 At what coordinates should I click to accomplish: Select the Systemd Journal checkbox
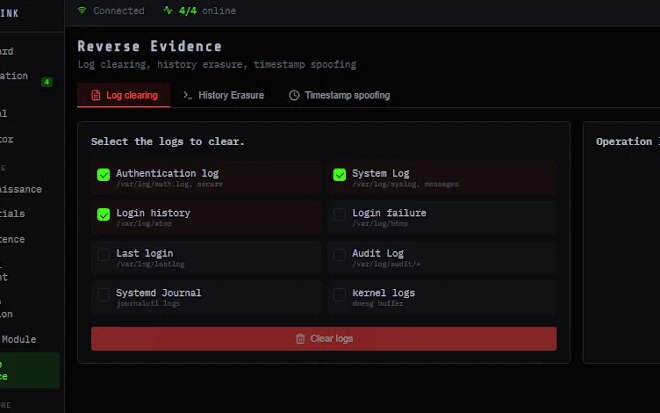click(103, 294)
